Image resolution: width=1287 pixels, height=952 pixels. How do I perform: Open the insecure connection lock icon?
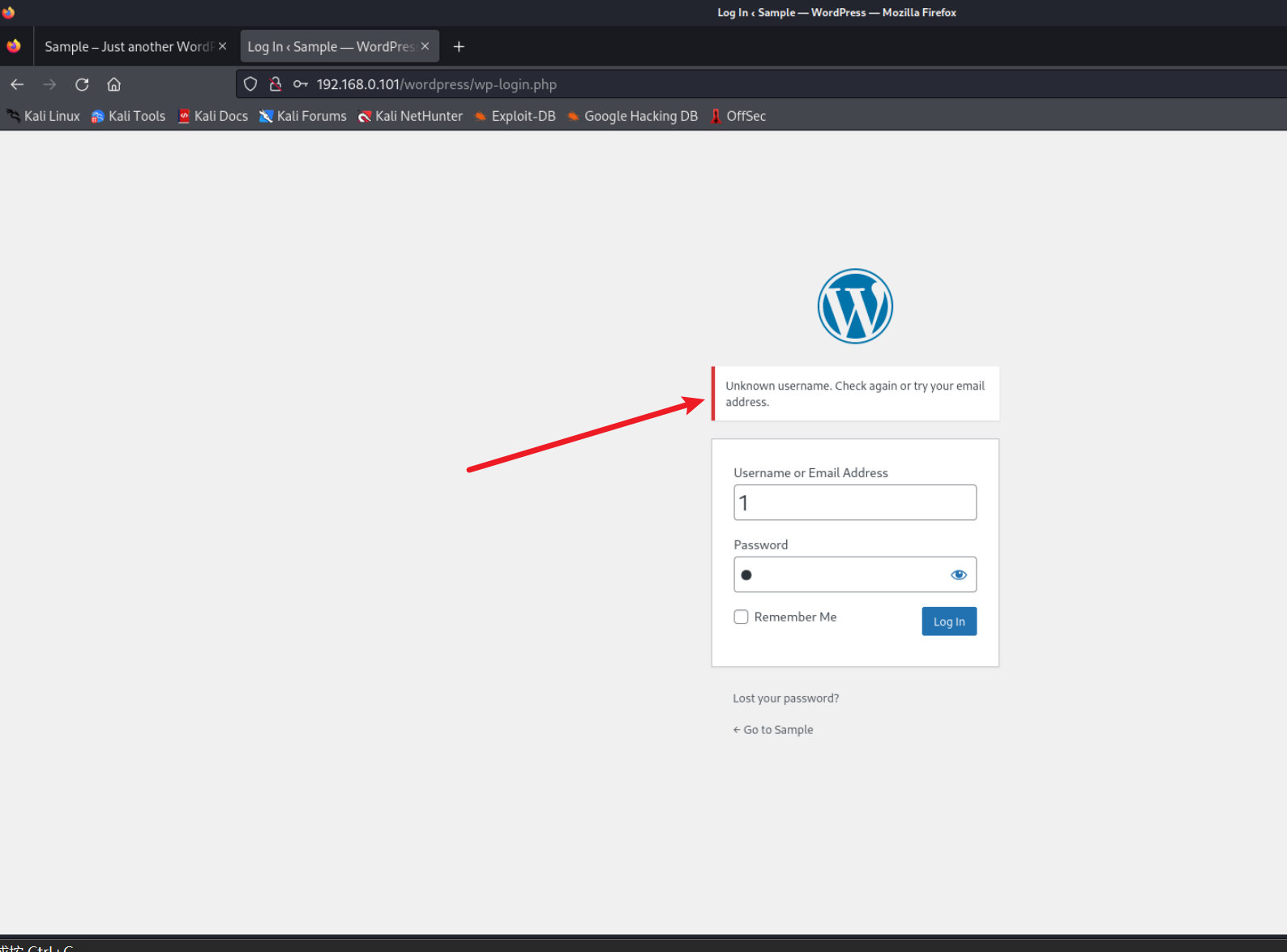point(276,84)
